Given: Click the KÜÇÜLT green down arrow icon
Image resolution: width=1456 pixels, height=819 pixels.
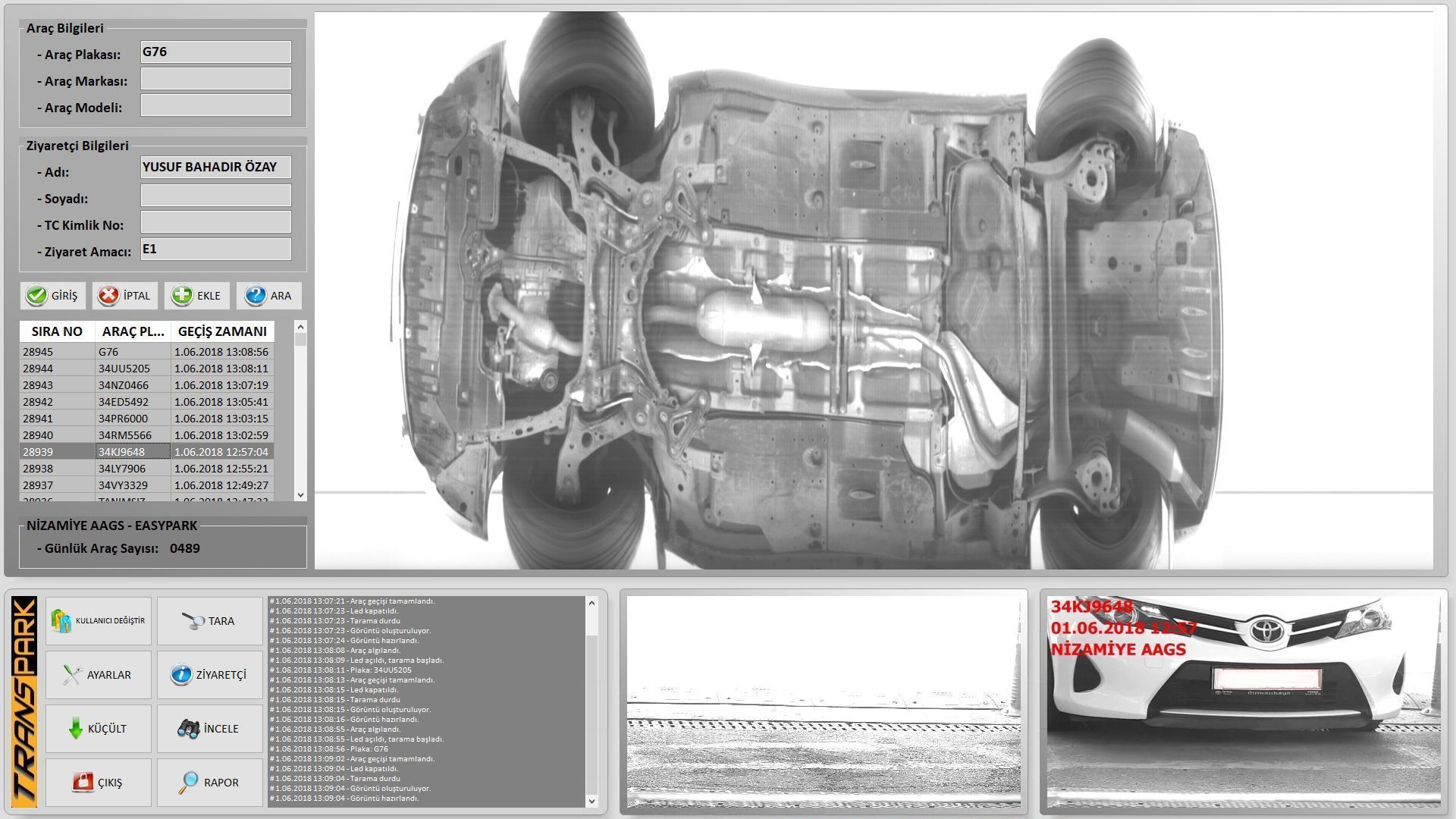Looking at the screenshot, I should point(75,729).
